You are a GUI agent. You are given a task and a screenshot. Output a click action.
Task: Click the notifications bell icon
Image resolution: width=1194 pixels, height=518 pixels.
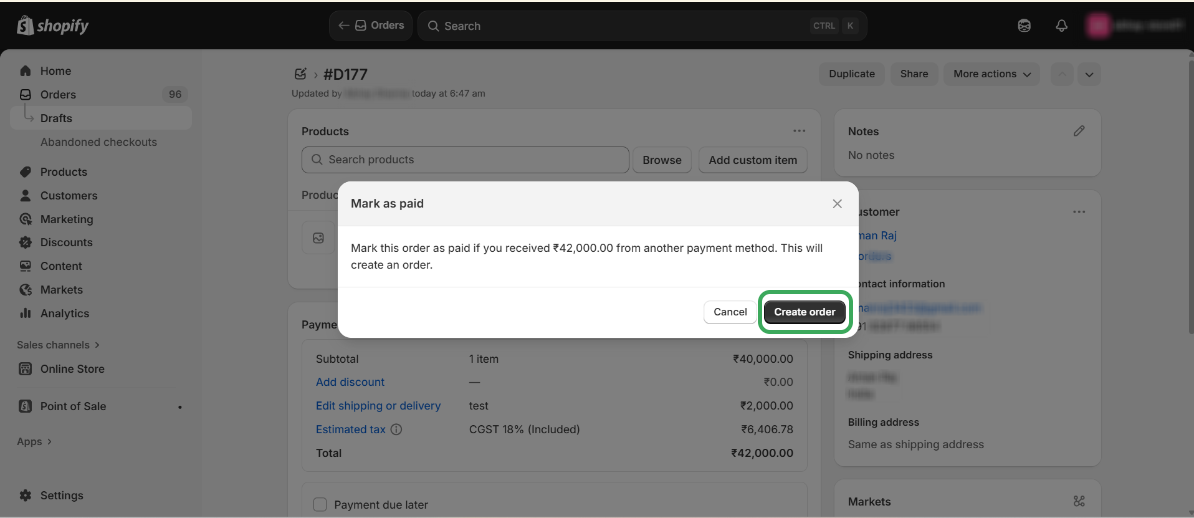pyautogui.click(x=1062, y=26)
